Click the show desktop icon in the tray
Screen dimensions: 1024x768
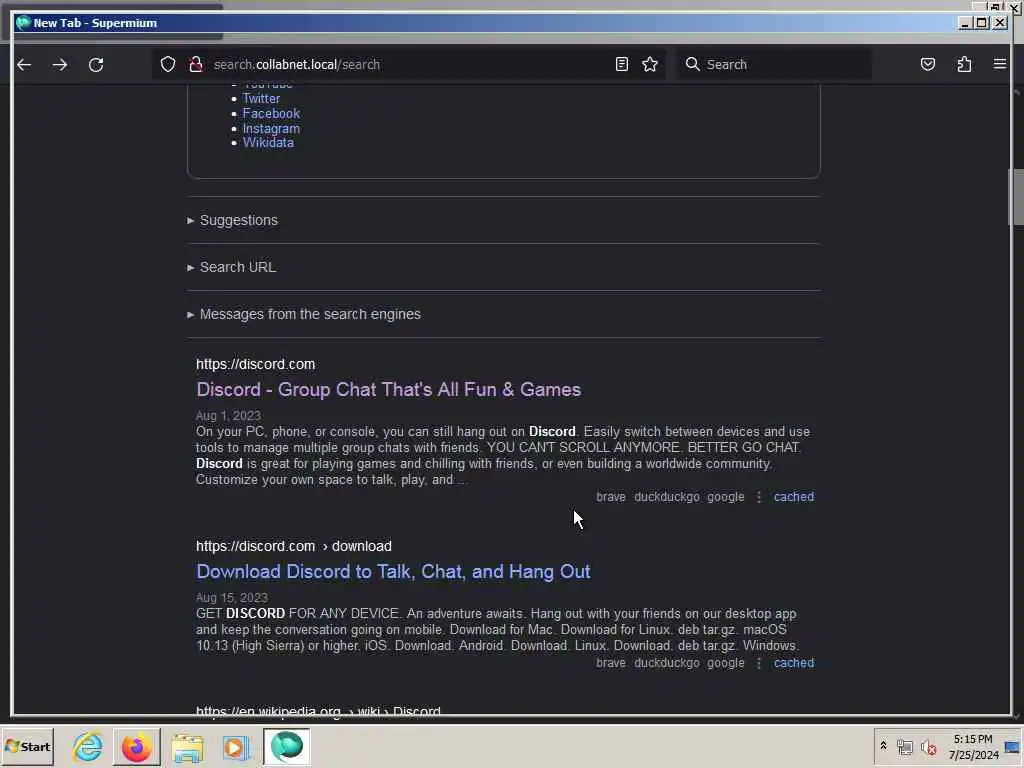[1012, 747]
